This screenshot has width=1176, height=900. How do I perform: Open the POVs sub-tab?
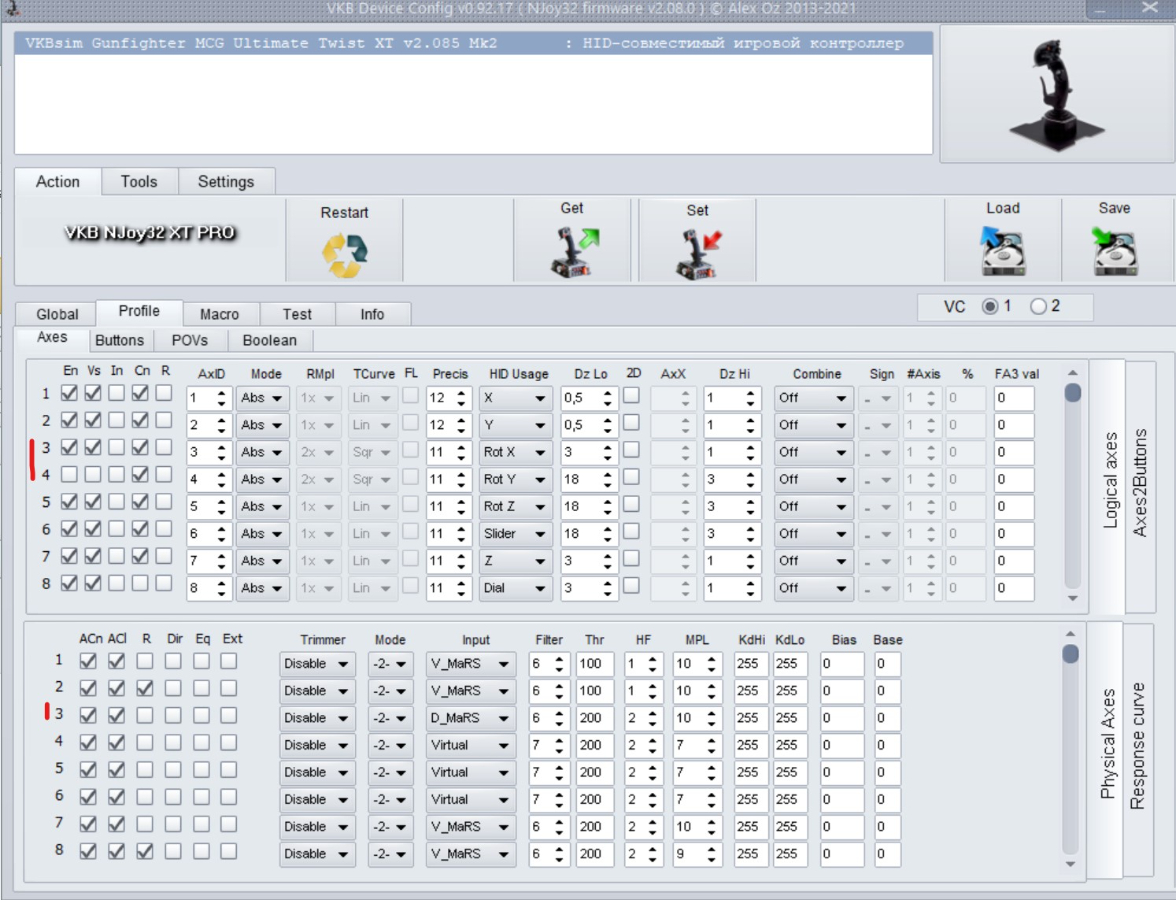pyautogui.click(x=190, y=340)
